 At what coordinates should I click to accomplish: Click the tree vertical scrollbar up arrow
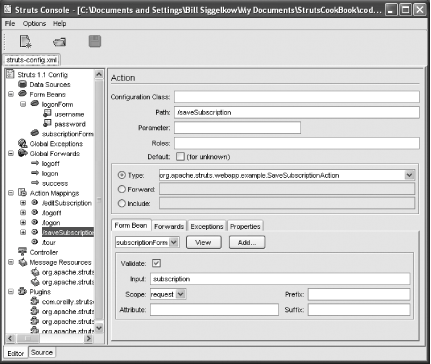pos(99,74)
